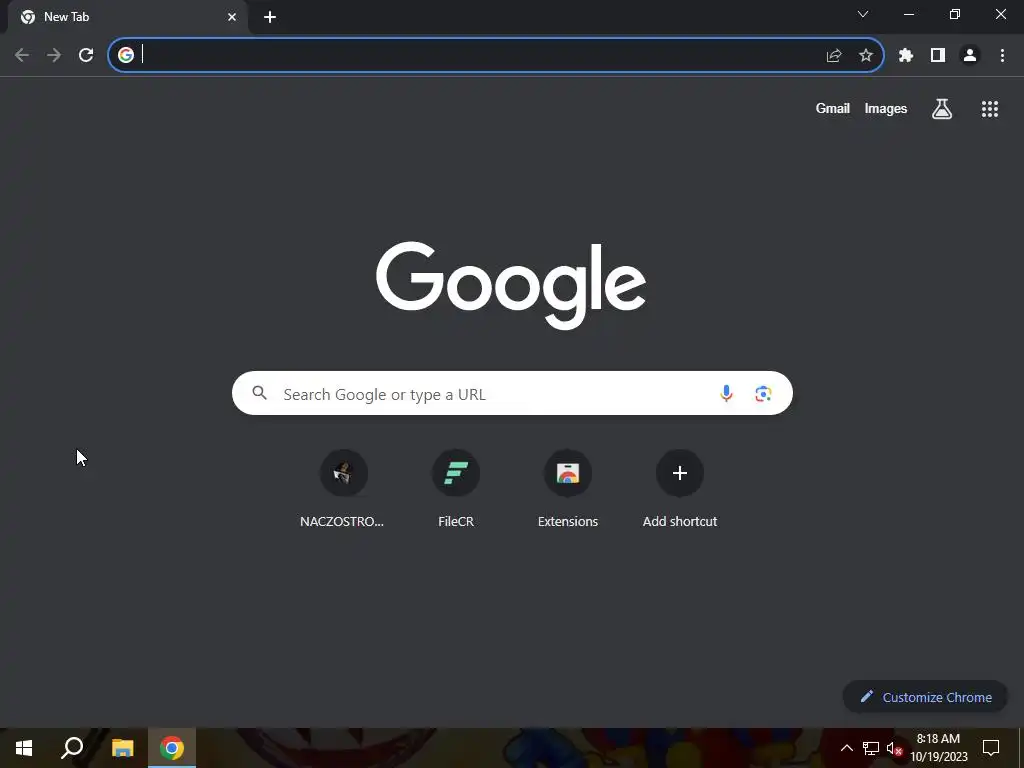This screenshot has height=768, width=1024.
Task: Open Windows taskbar search
Action: click(72, 748)
